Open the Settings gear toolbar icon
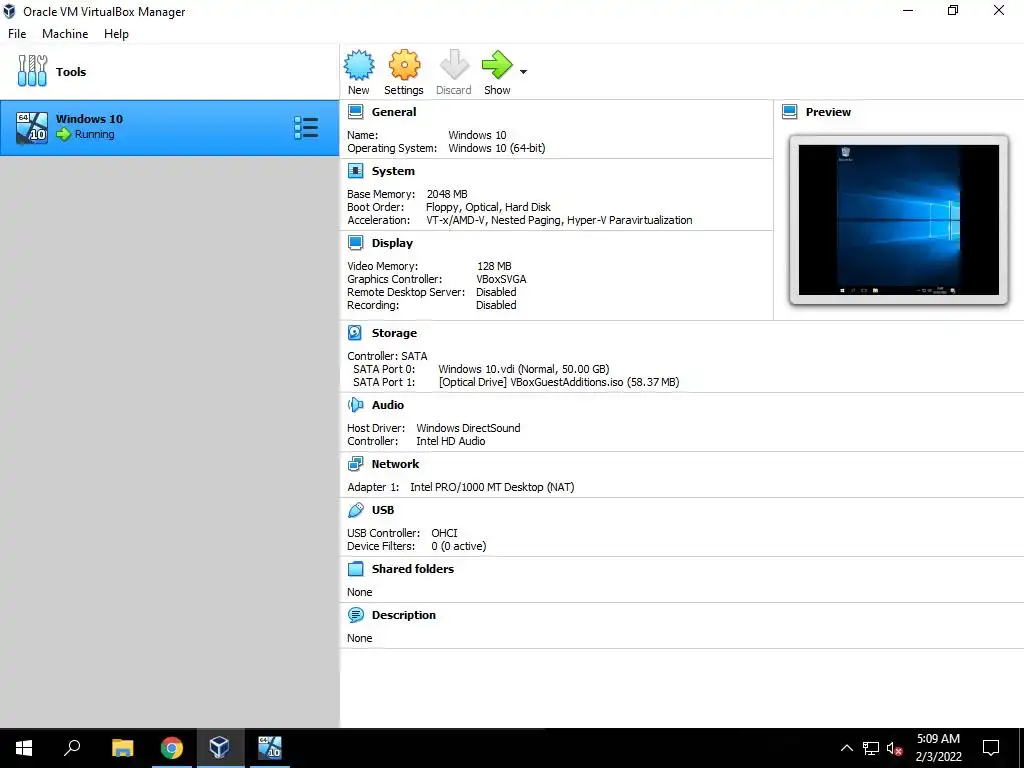 [x=404, y=65]
